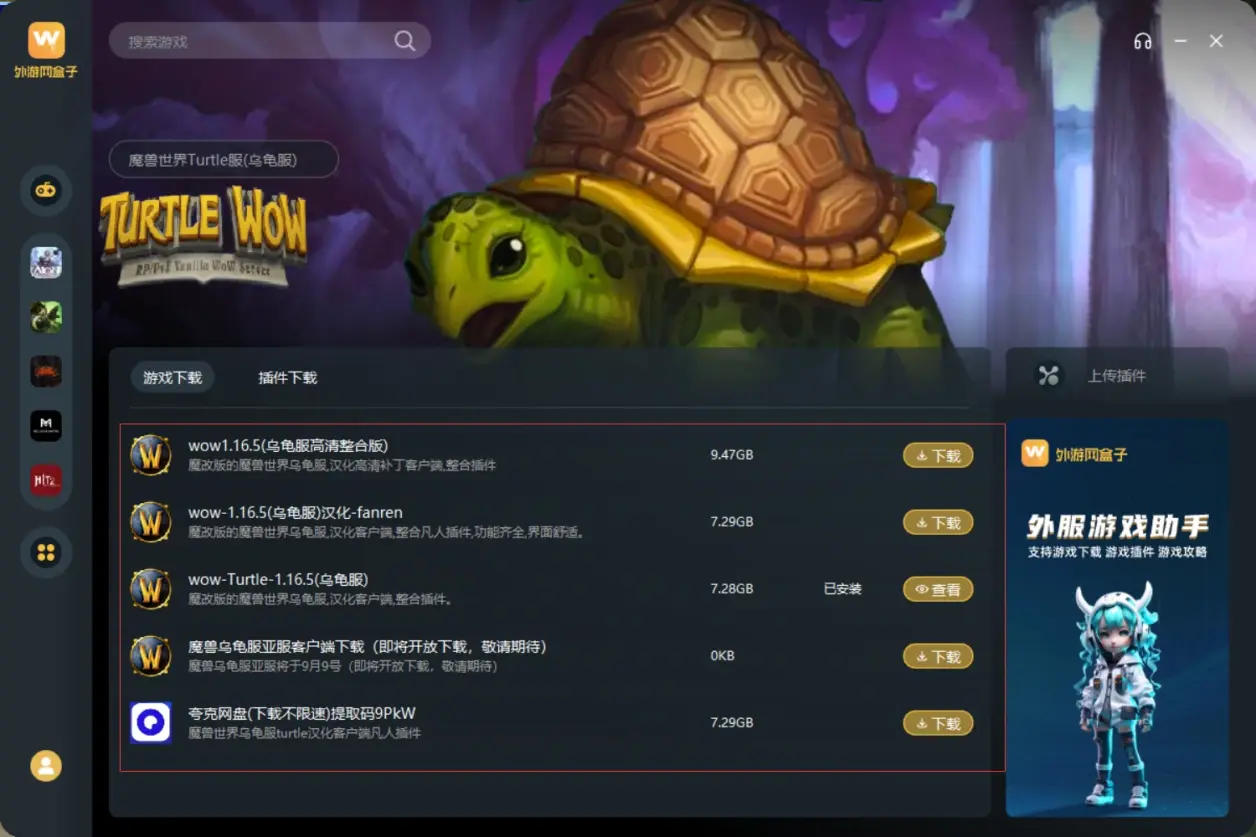Click the search magnifier icon

(405, 41)
